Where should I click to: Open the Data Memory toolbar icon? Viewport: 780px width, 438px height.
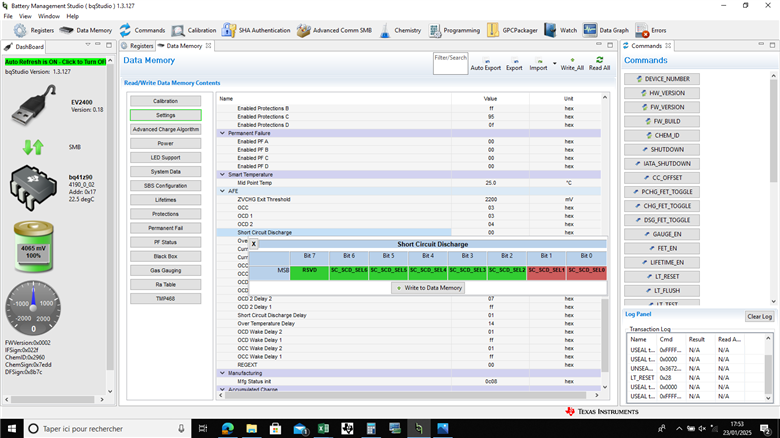coord(66,30)
